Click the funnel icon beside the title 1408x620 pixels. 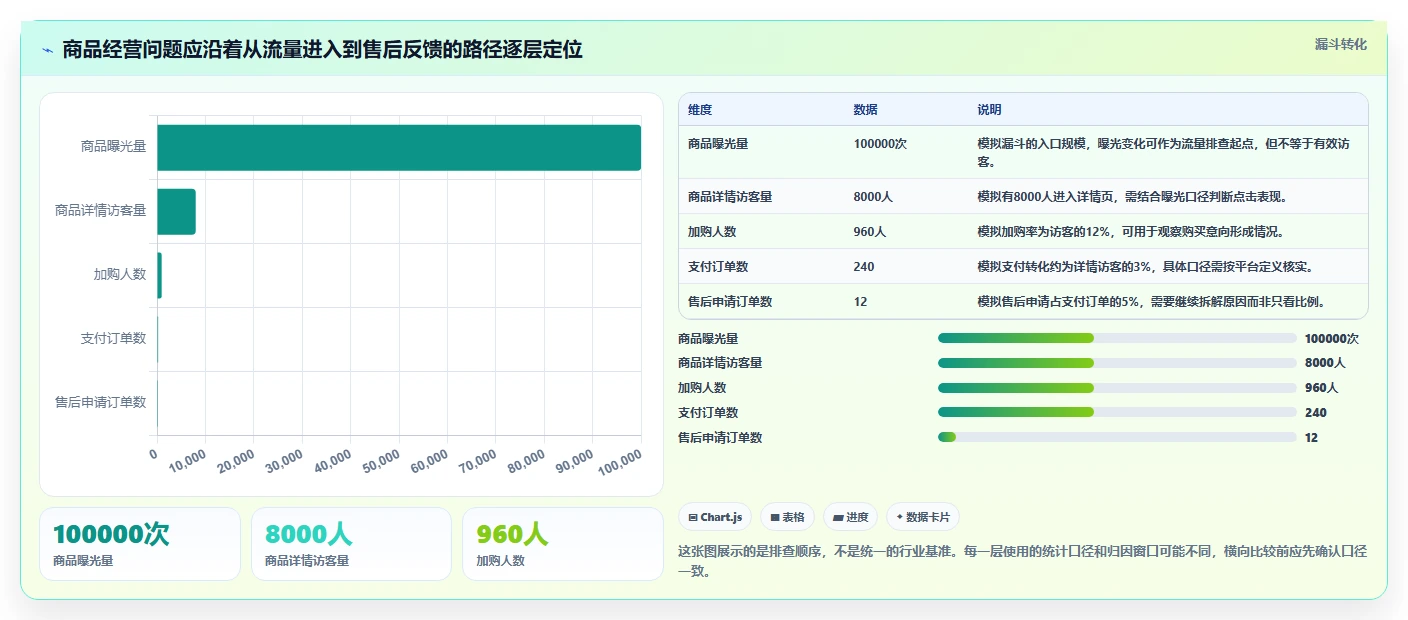pos(48,50)
